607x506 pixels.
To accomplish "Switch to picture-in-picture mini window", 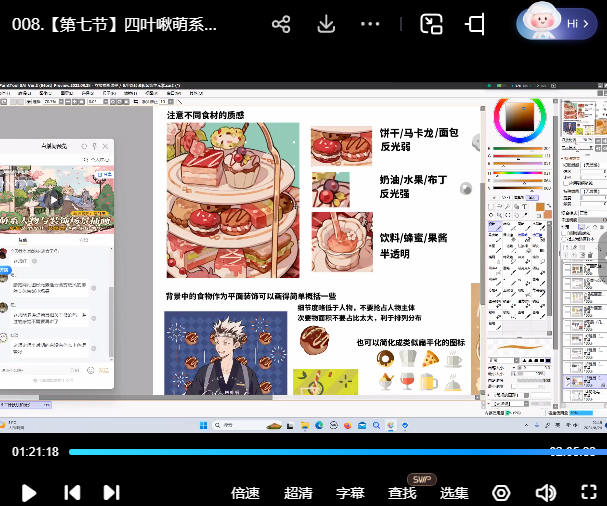I will (431, 24).
